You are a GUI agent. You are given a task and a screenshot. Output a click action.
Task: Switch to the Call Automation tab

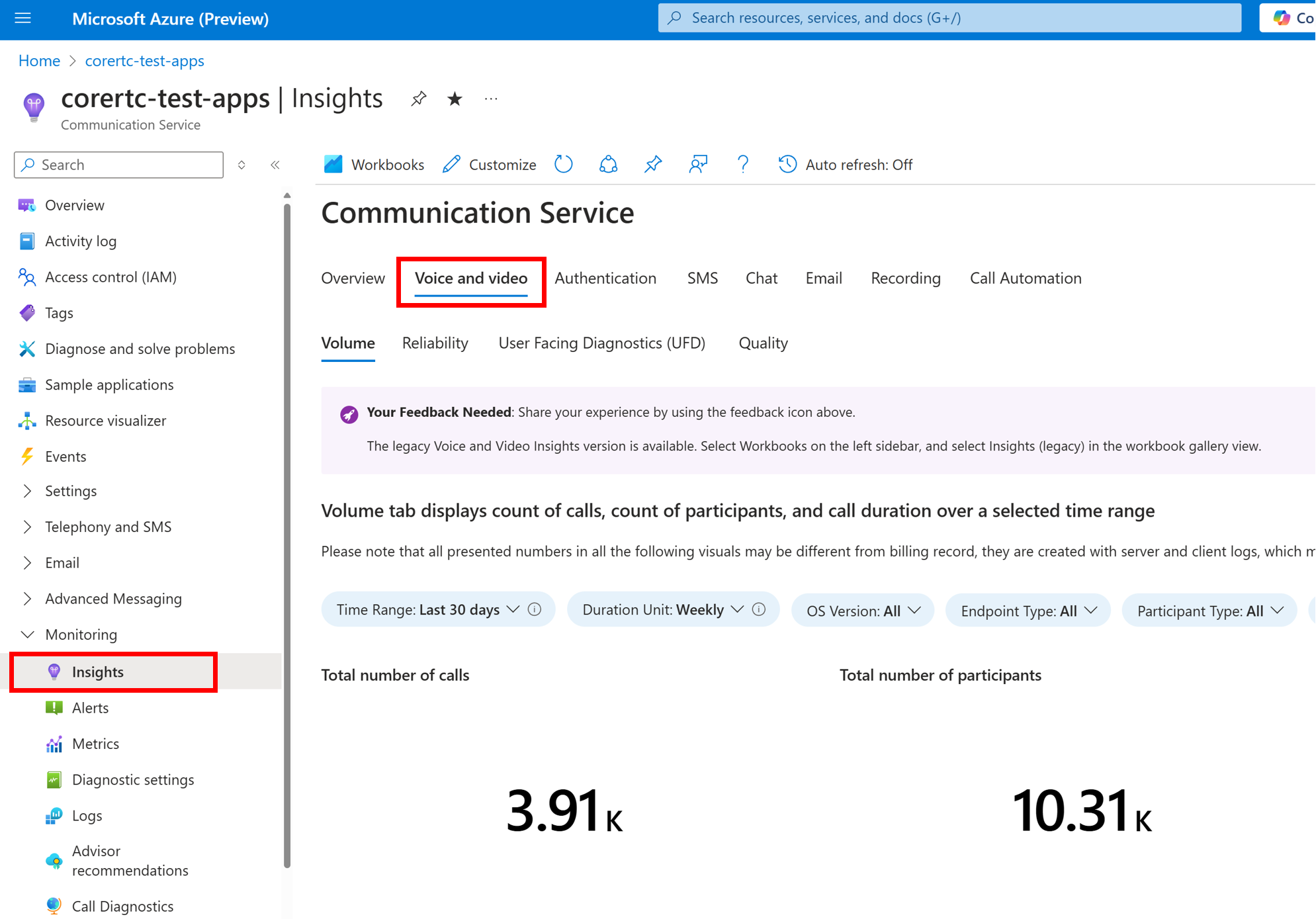pos(1026,278)
